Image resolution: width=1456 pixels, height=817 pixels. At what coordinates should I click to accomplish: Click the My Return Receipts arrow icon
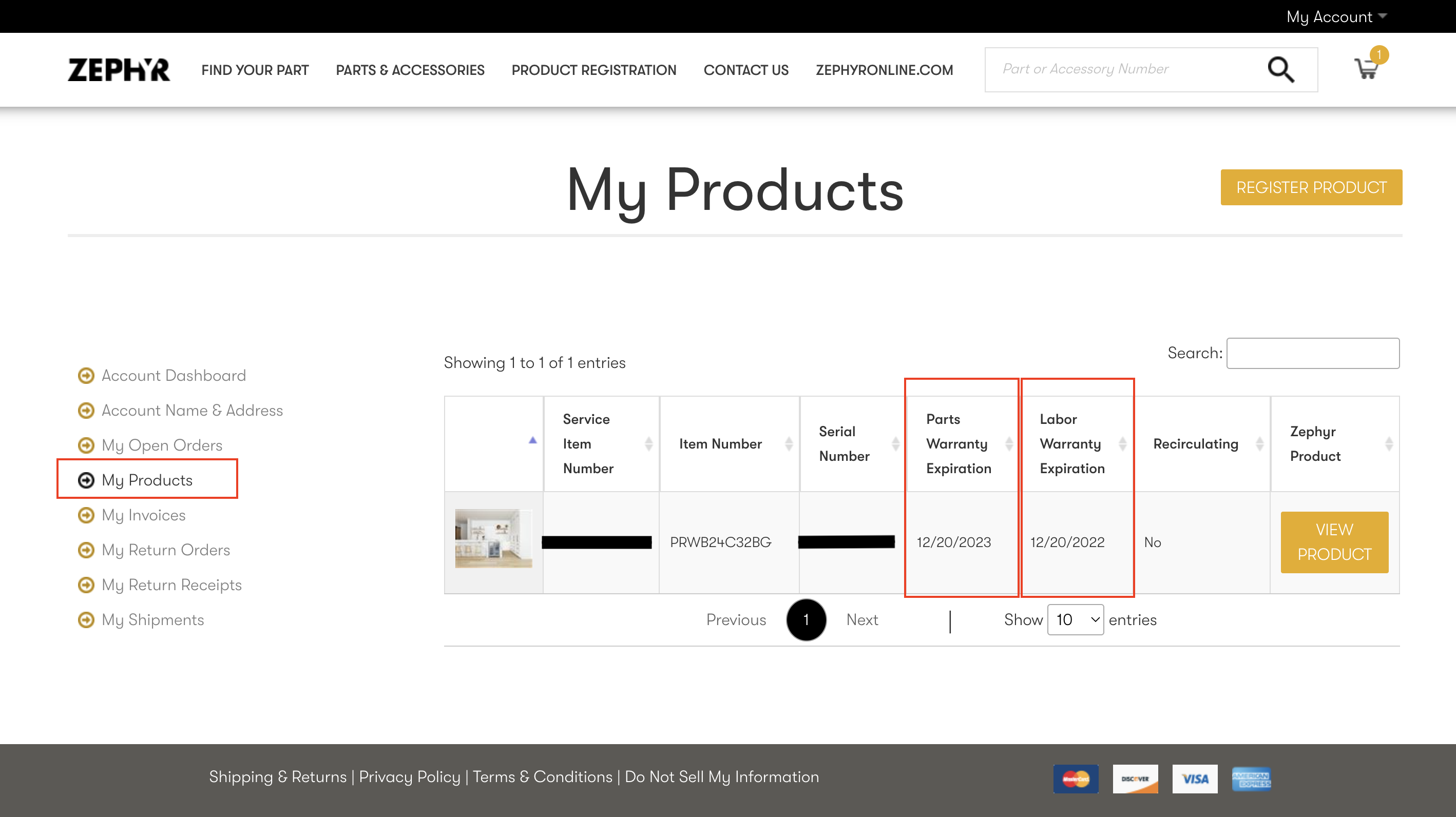(x=86, y=585)
